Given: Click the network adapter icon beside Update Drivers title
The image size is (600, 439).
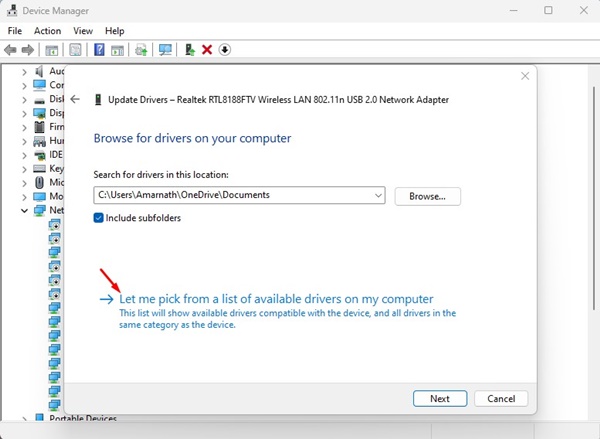Looking at the screenshot, I should (x=98, y=100).
